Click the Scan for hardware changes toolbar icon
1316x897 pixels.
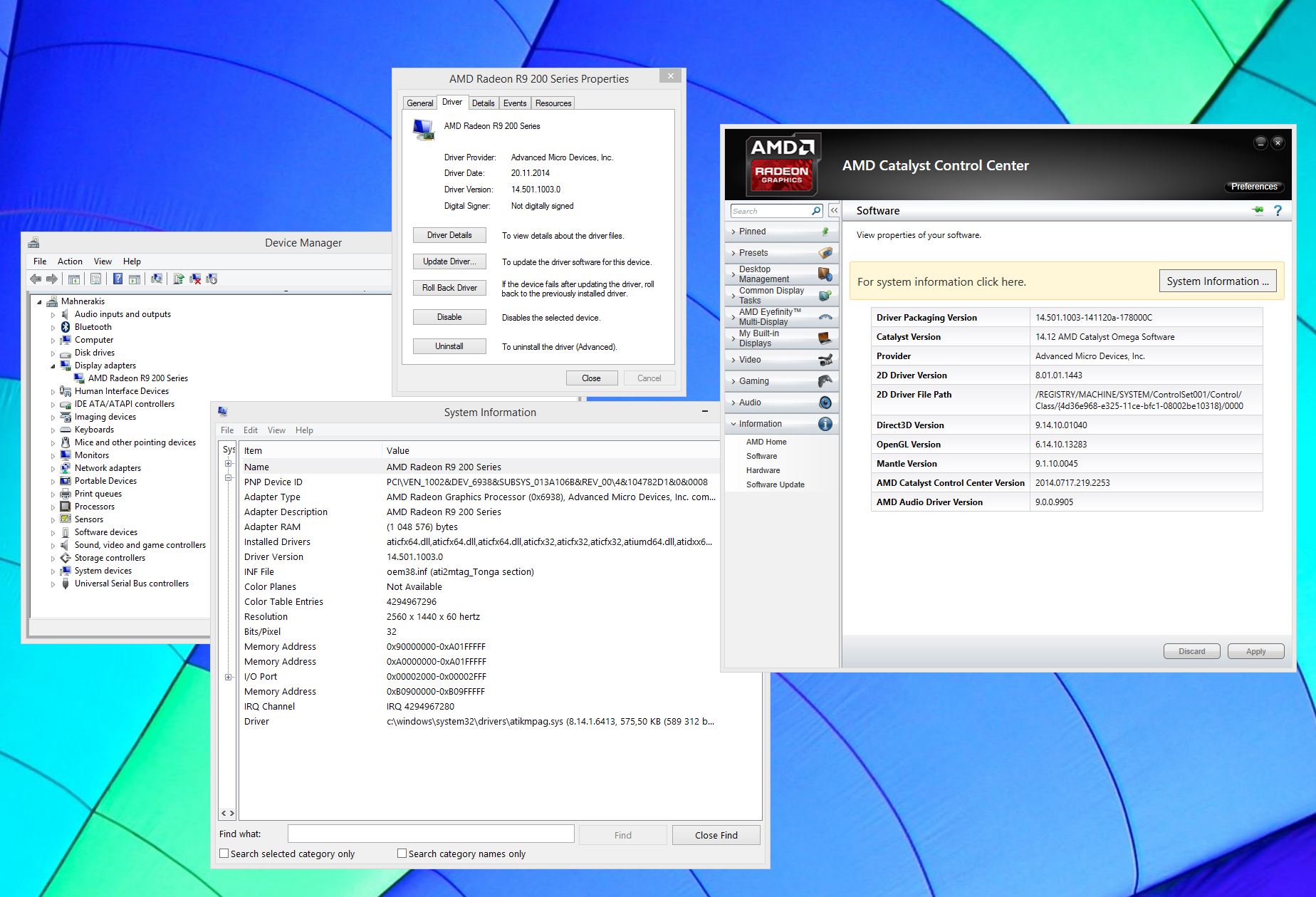[157, 279]
